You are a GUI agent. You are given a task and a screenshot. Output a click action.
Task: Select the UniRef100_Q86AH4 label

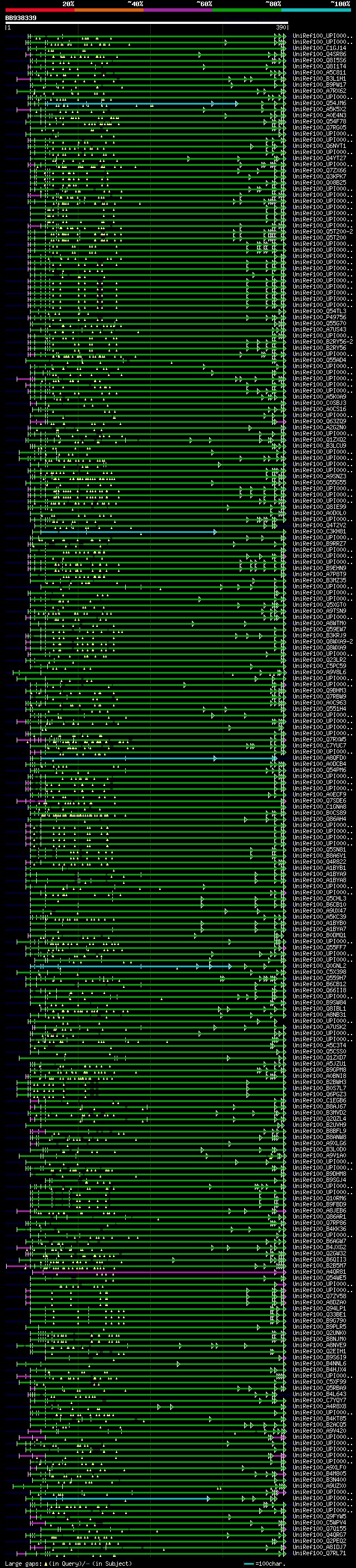[319, 819]
